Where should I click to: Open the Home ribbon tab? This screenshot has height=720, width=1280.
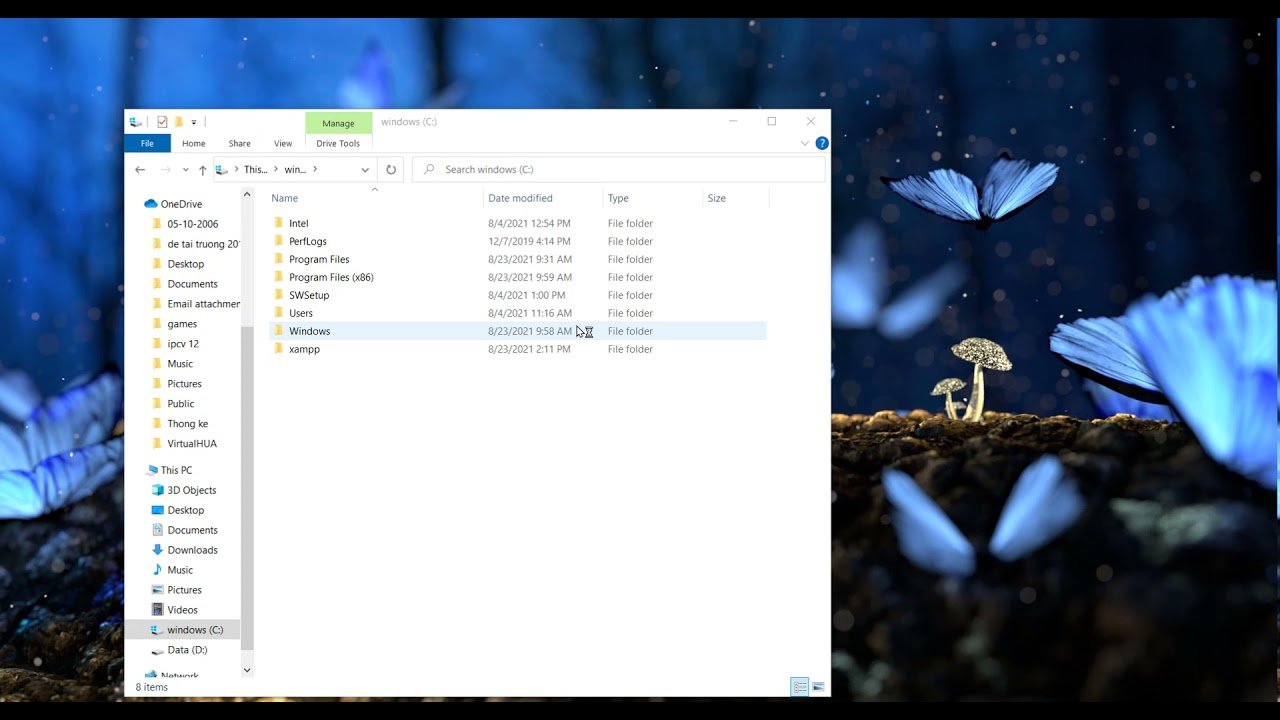[193, 144]
